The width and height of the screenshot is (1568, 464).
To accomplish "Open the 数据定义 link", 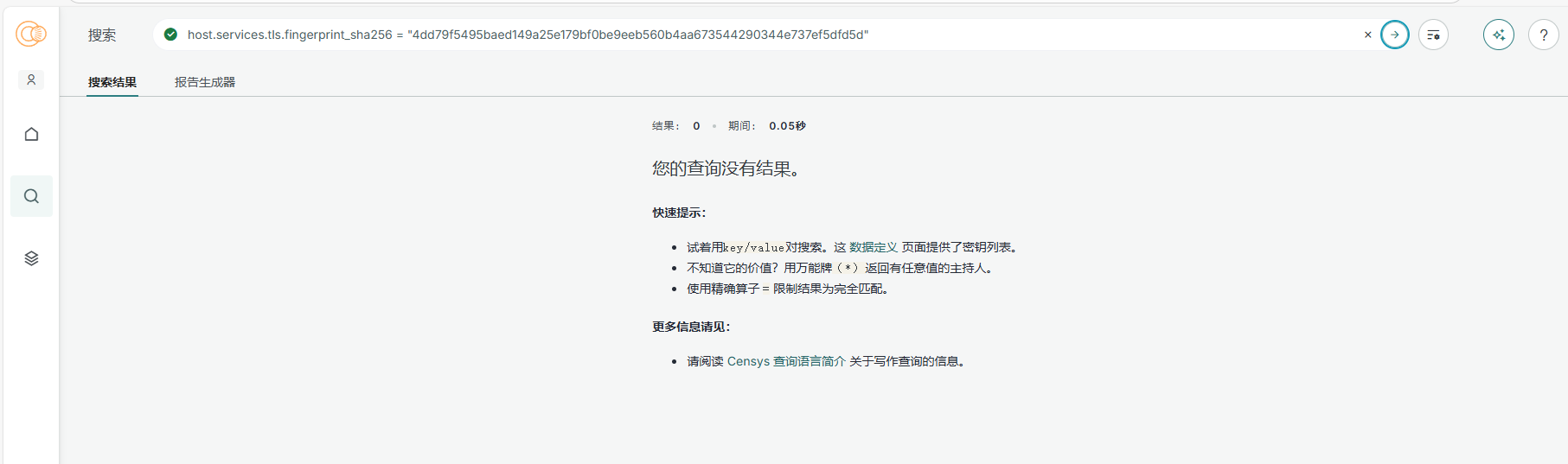I will (874, 247).
